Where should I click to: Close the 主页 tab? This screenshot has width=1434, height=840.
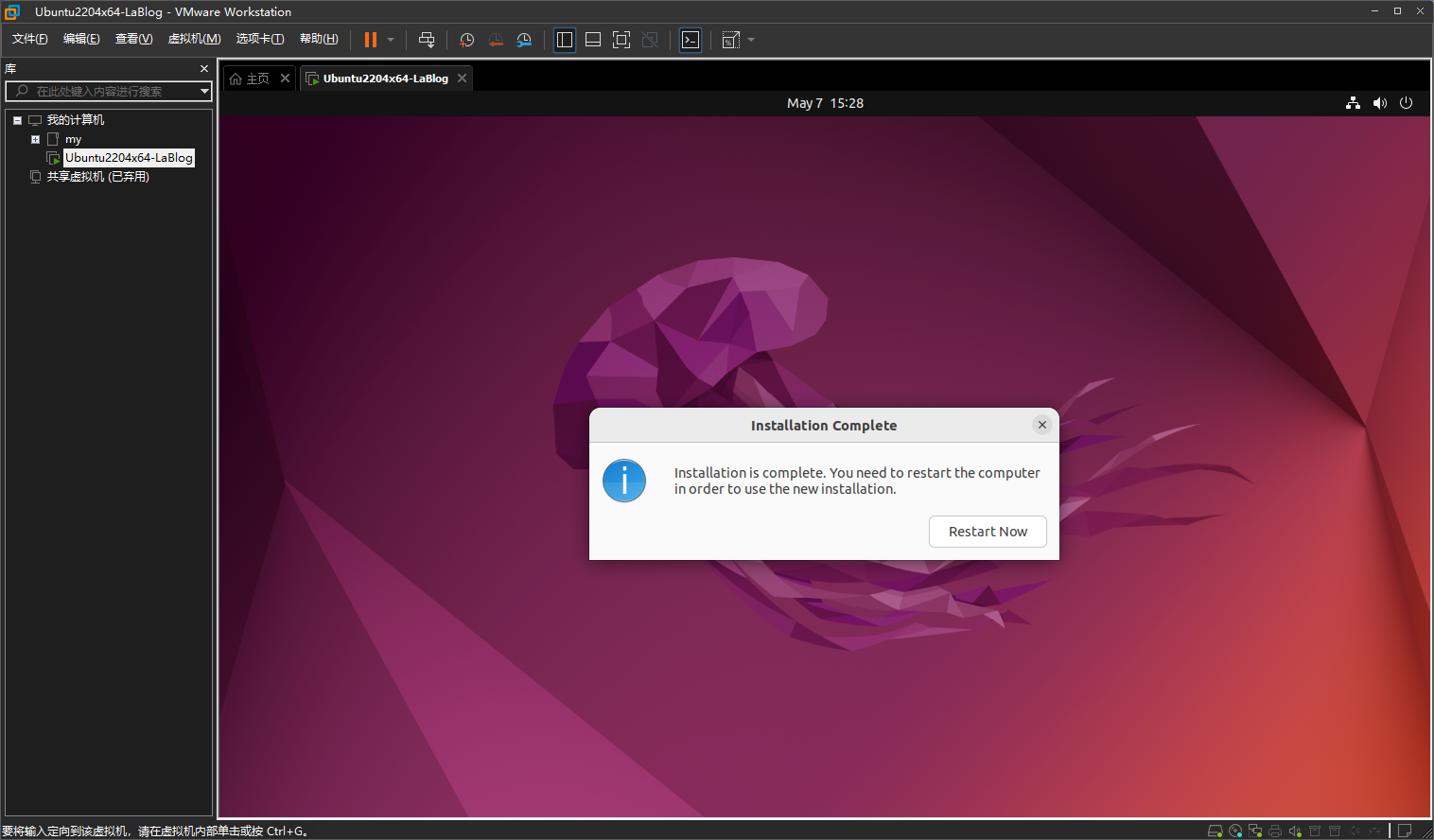pyautogui.click(x=285, y=79)
